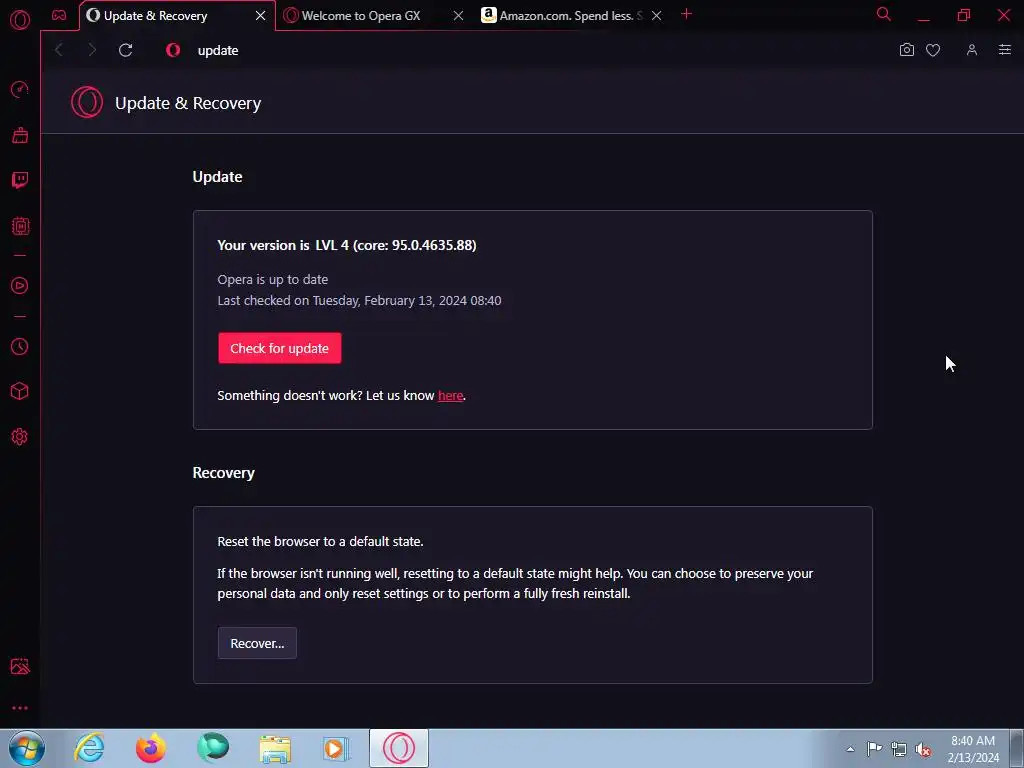Launch Firefox from the taskbar
Viewport: 1024px width, 768px height.
(x=151, y=748)
